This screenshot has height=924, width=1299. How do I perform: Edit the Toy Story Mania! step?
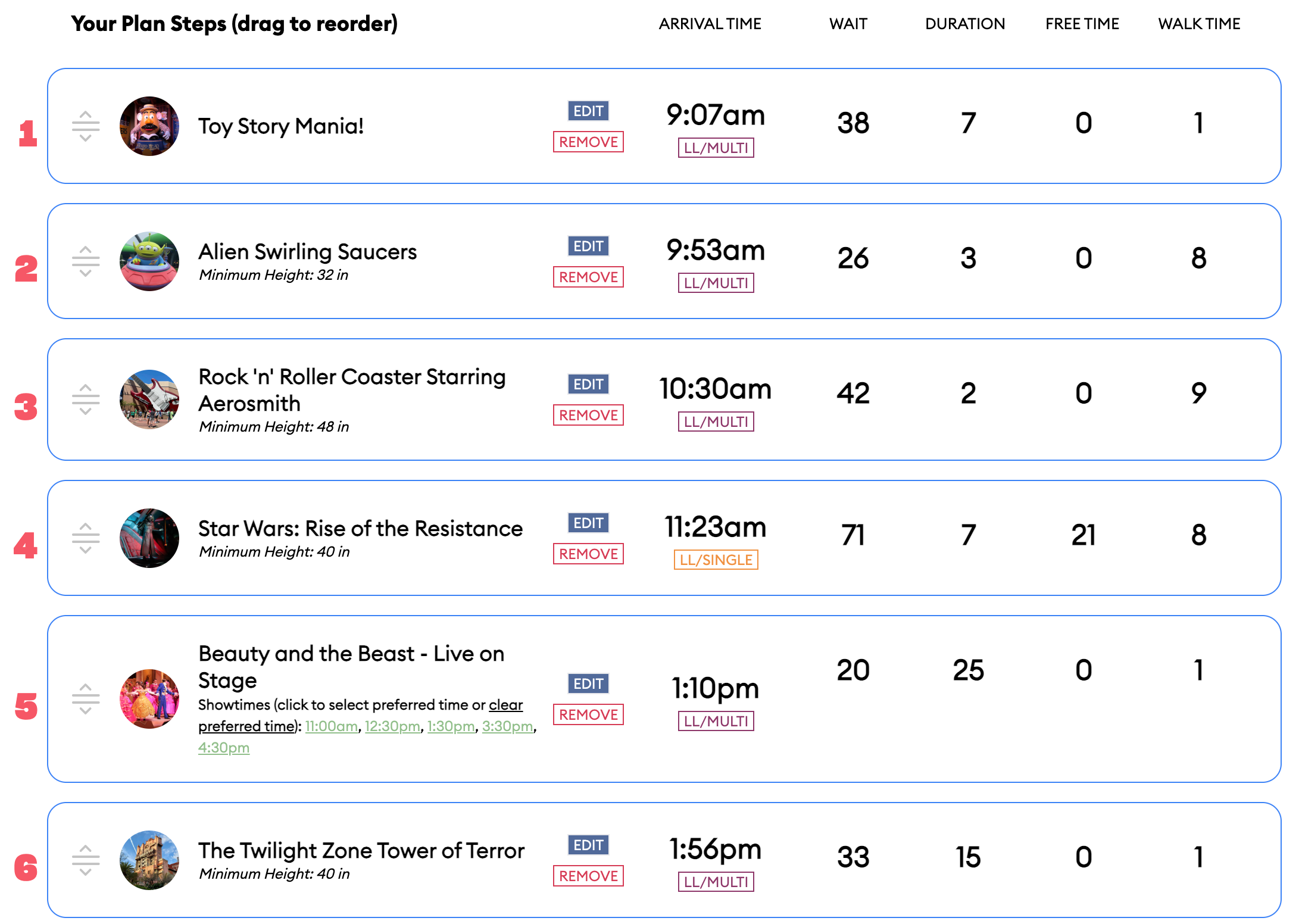(588, 111)
